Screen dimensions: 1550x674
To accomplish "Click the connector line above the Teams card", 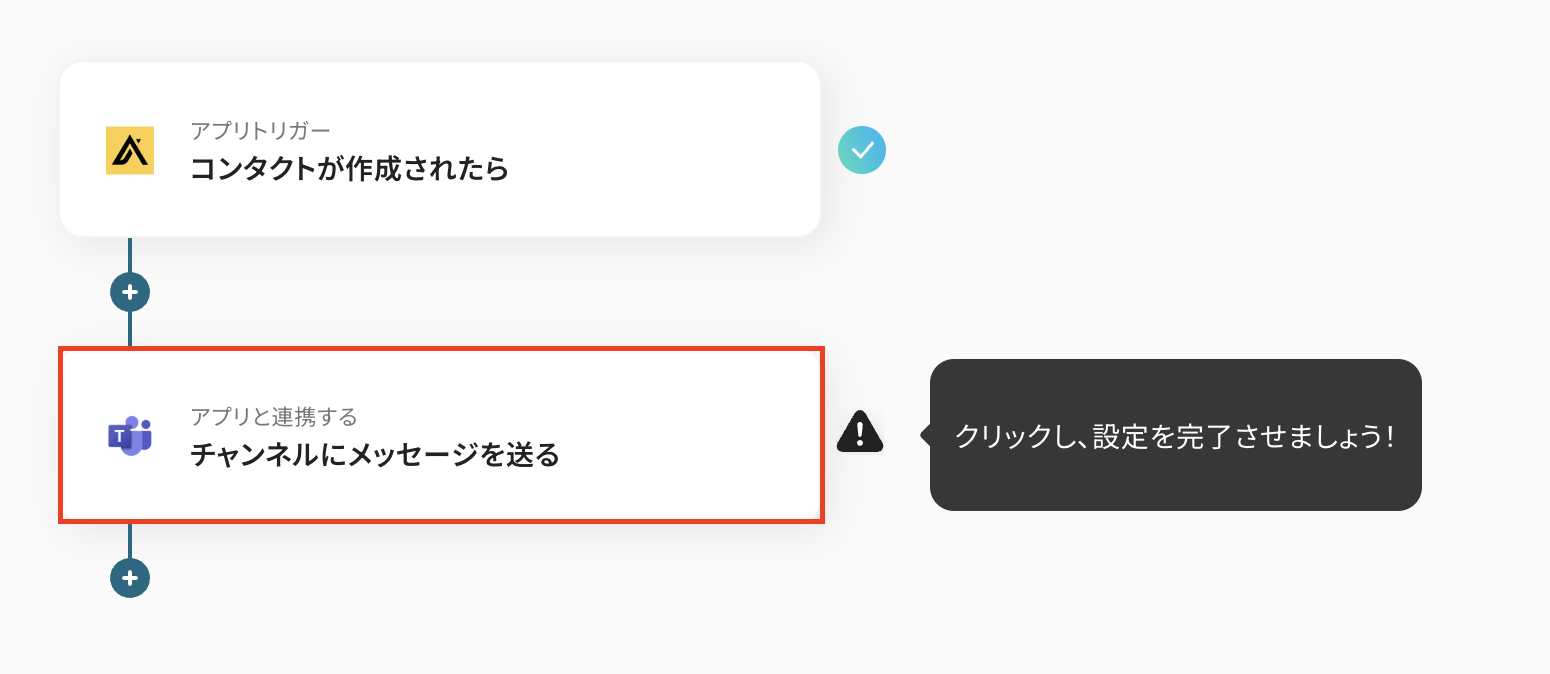I will (x=130, y=329).
